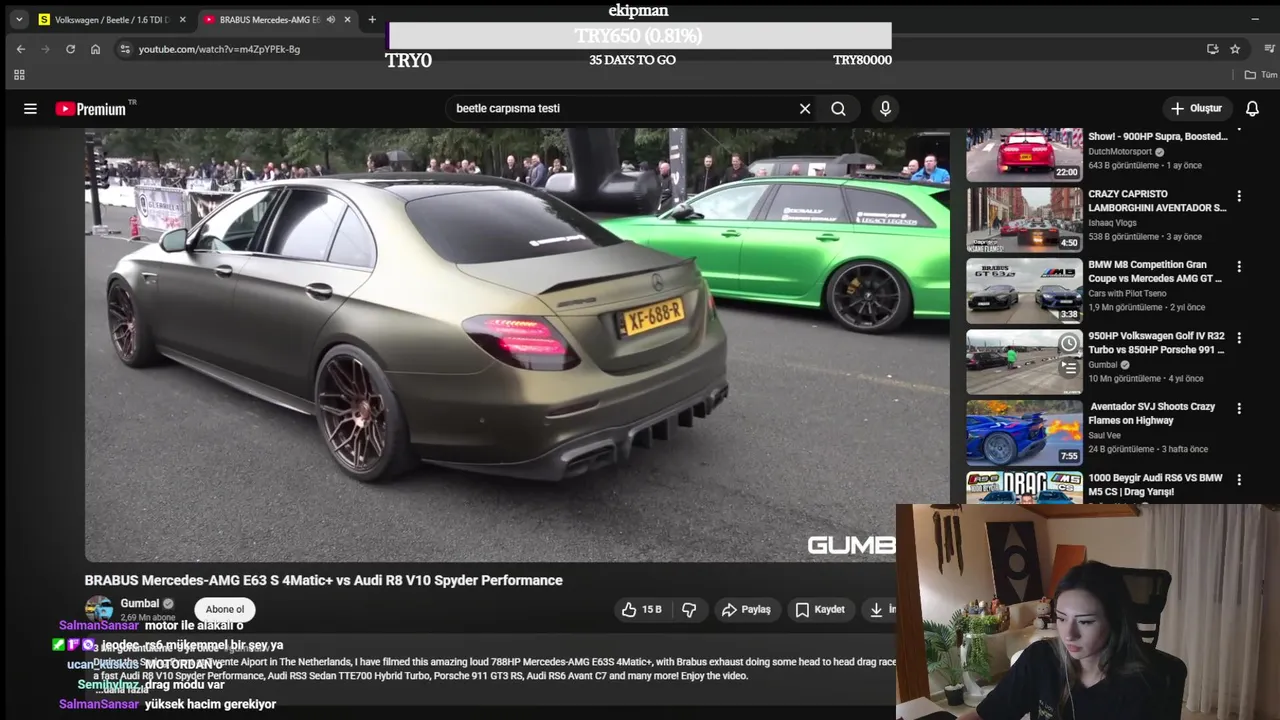The width and height of the screenshot is (1280, 720).
Task: Like the video (15 B)
Action: (x=641, y=609)
